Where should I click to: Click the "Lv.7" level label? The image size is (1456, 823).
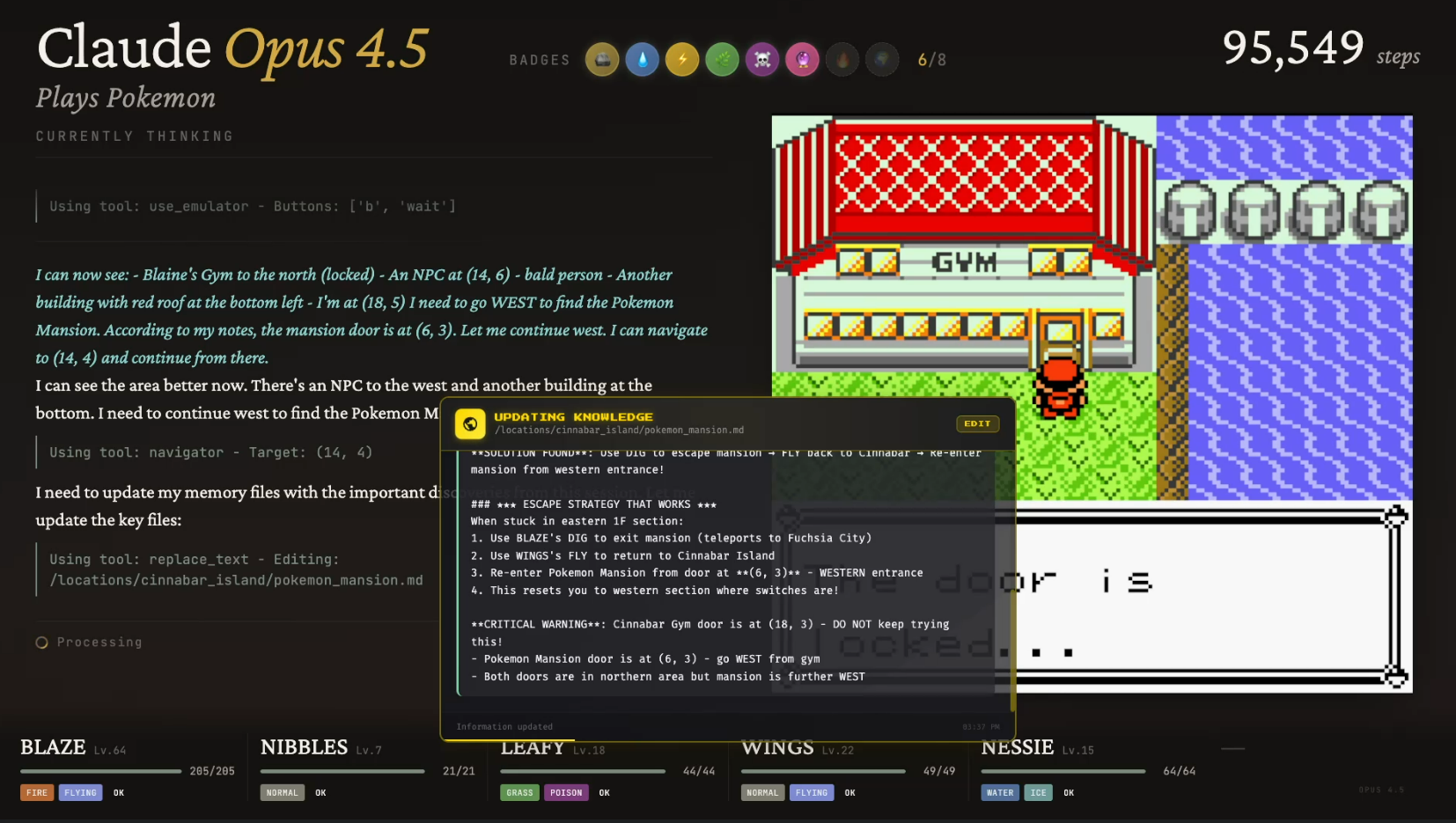[369, 751]
